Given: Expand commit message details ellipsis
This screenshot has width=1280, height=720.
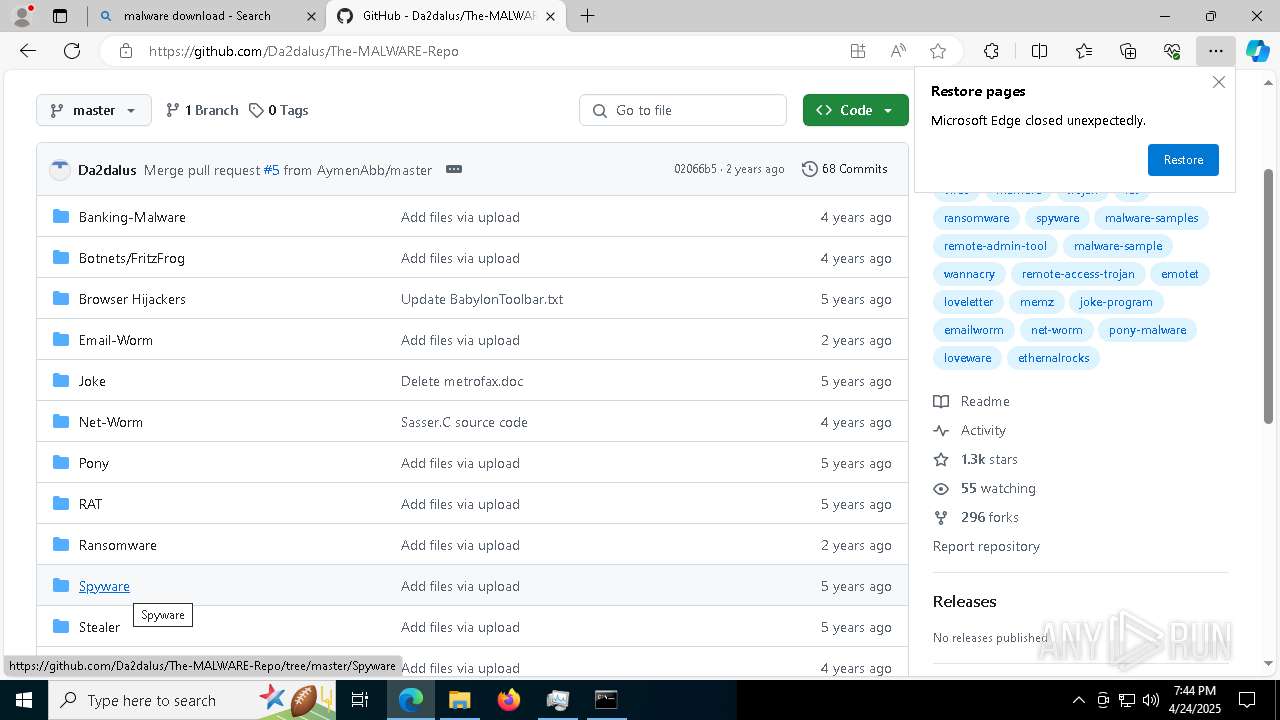Looking at the screenshot, I should tap(454, 169).
